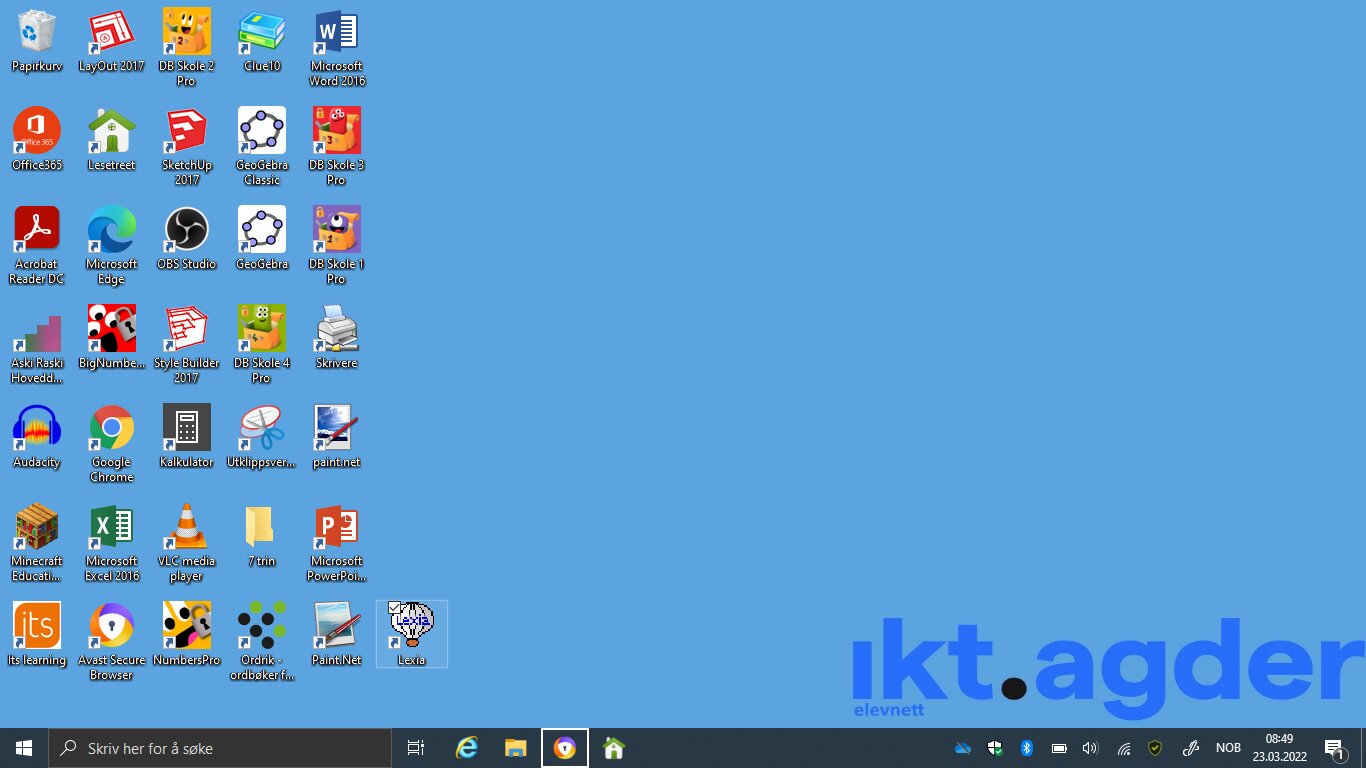Select the Style Builder 2017 icon

[186, 345]
